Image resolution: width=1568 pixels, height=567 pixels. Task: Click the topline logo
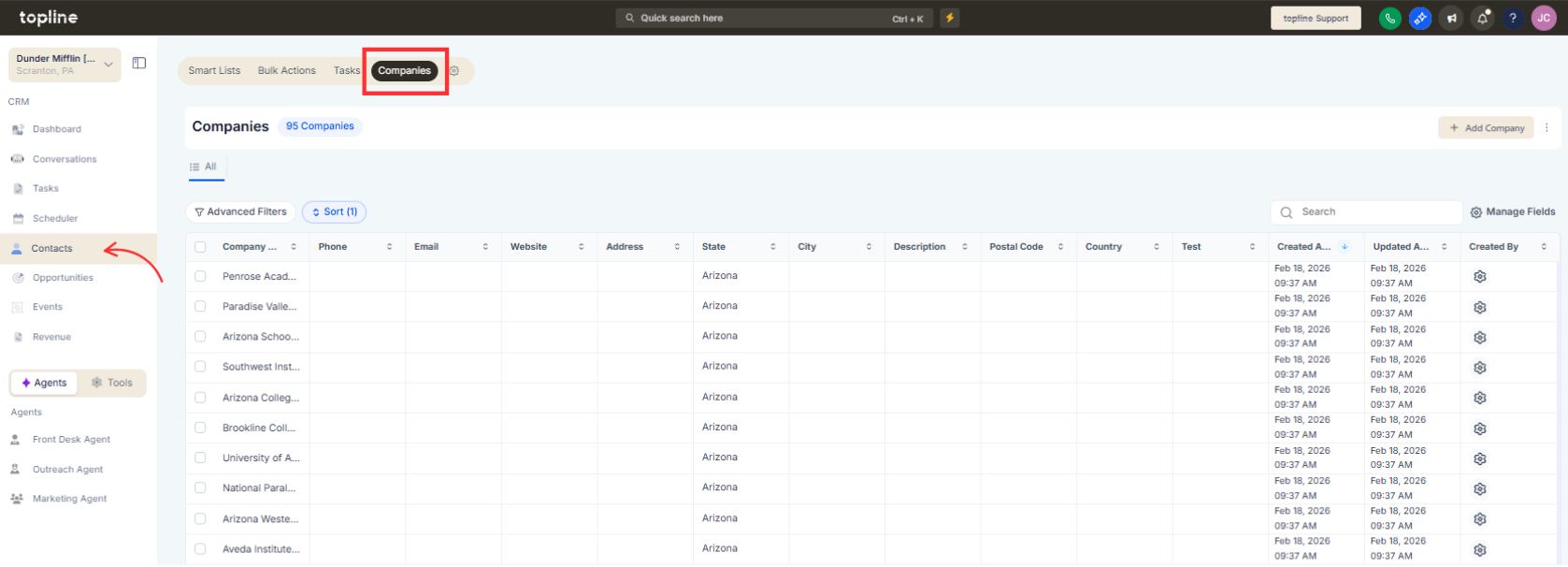[x=49, y=17]
